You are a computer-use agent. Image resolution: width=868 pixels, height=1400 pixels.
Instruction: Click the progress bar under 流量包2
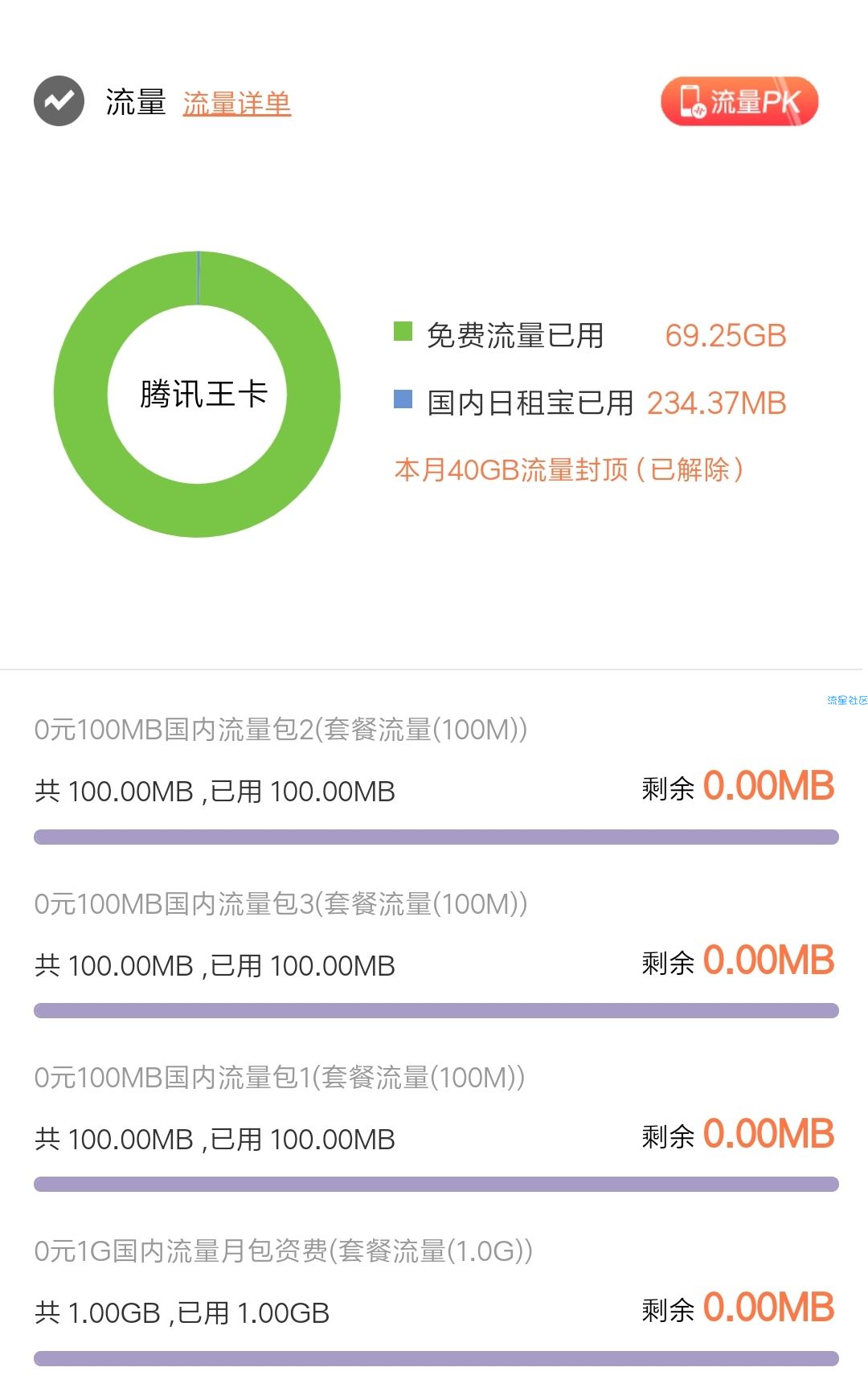click(436, 837)
